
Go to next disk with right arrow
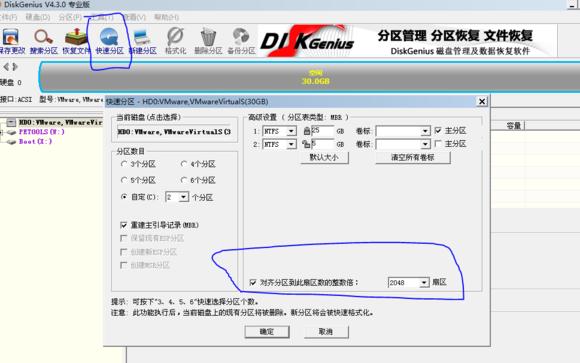pos(15,67)
